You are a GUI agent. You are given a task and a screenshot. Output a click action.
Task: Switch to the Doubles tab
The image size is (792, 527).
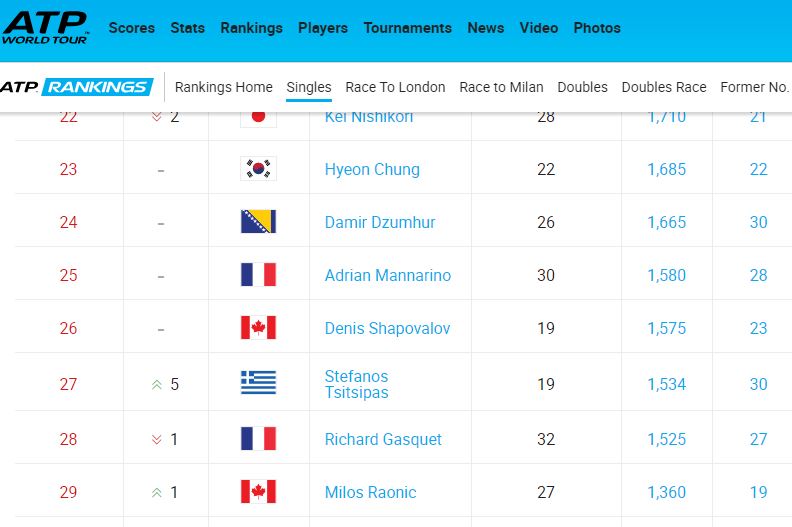pos(582,87)
